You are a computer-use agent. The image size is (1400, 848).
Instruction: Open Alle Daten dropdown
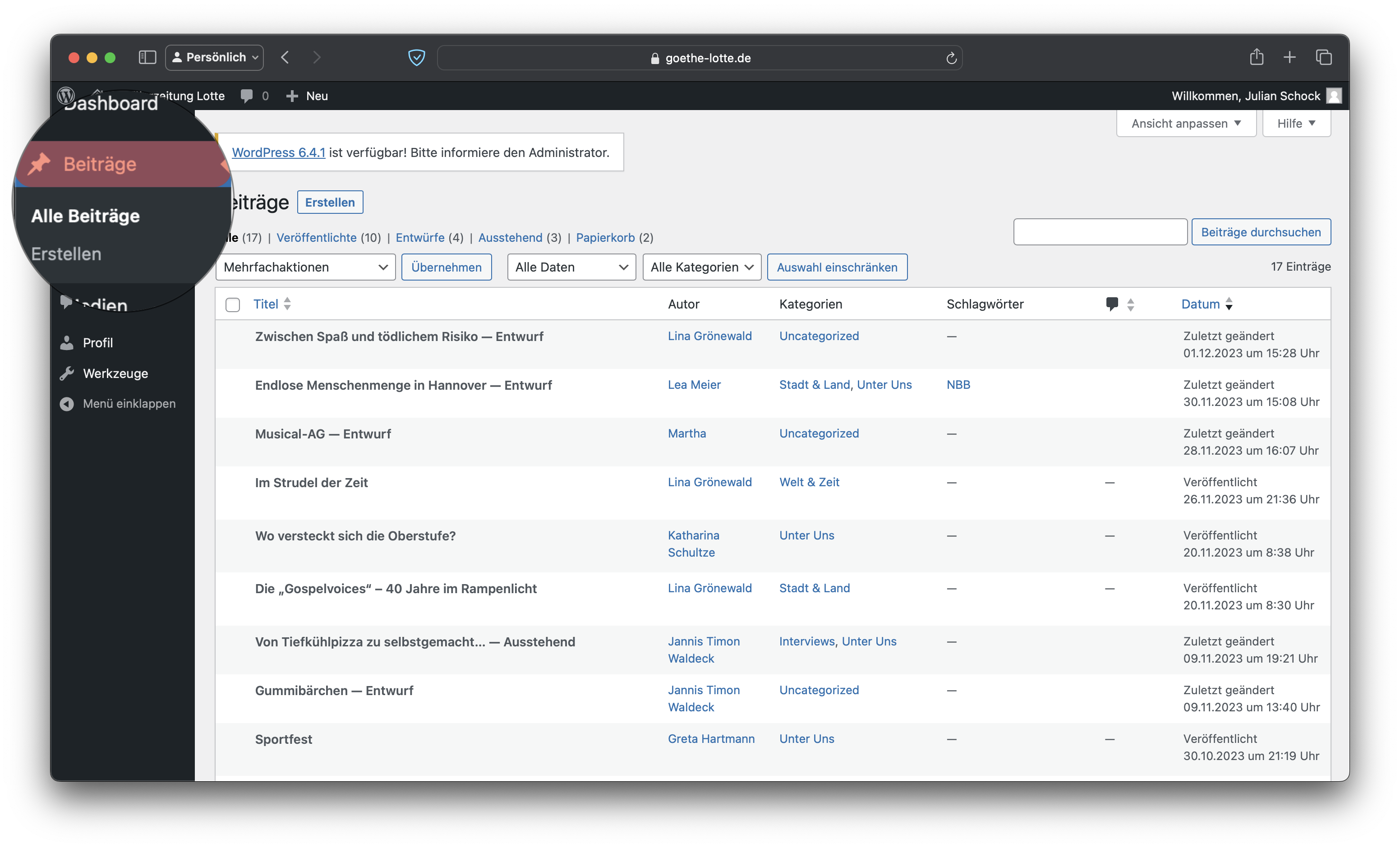(x=571, y=267)
